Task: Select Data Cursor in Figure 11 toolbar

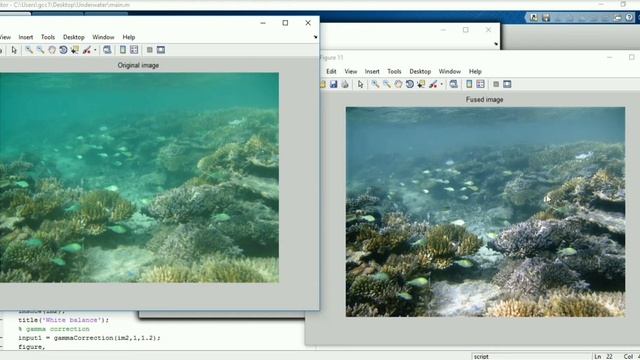Action: pyautogui.click(x=421, y=84)
